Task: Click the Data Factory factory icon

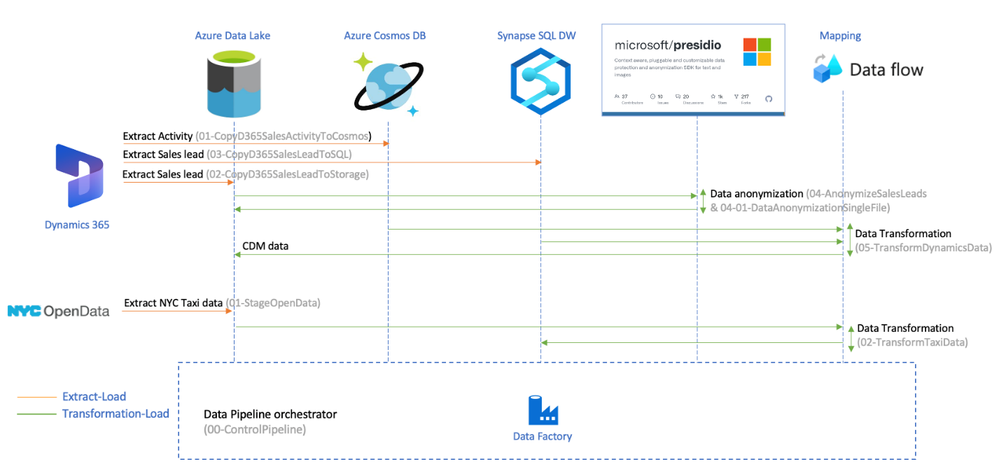Action: (x=543, y=410)
